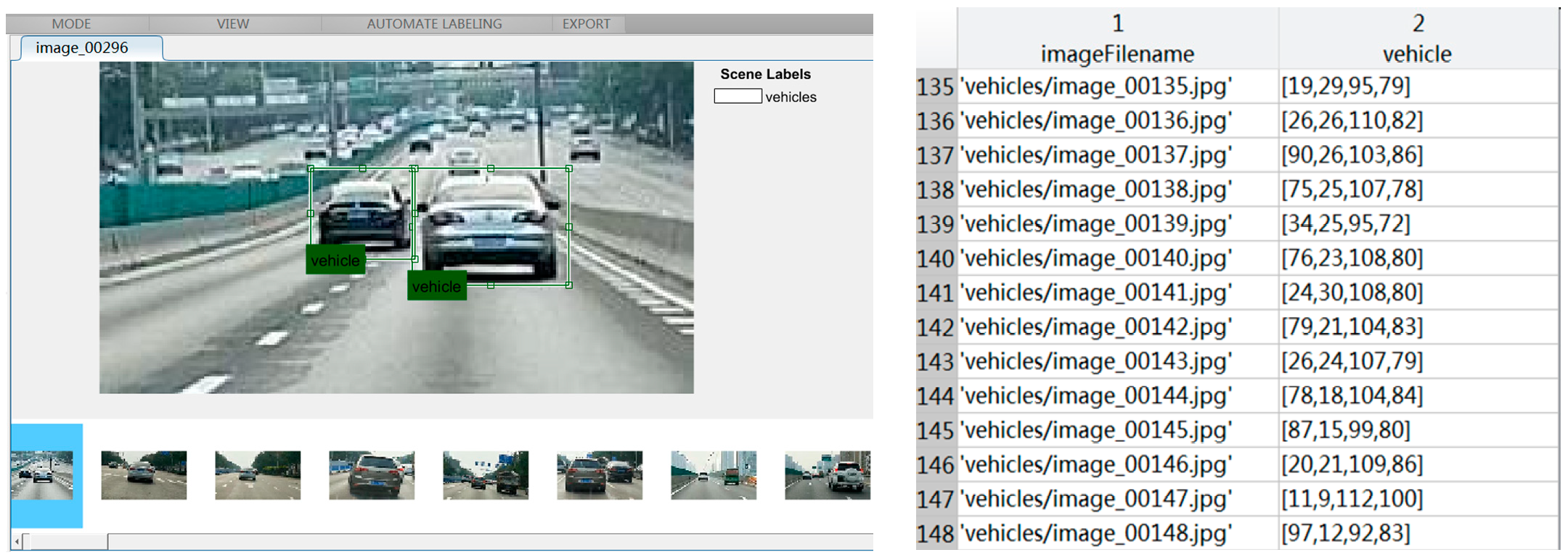
Task: Click the left scroll arrow of the thumbnail strip
Action: 17,541
